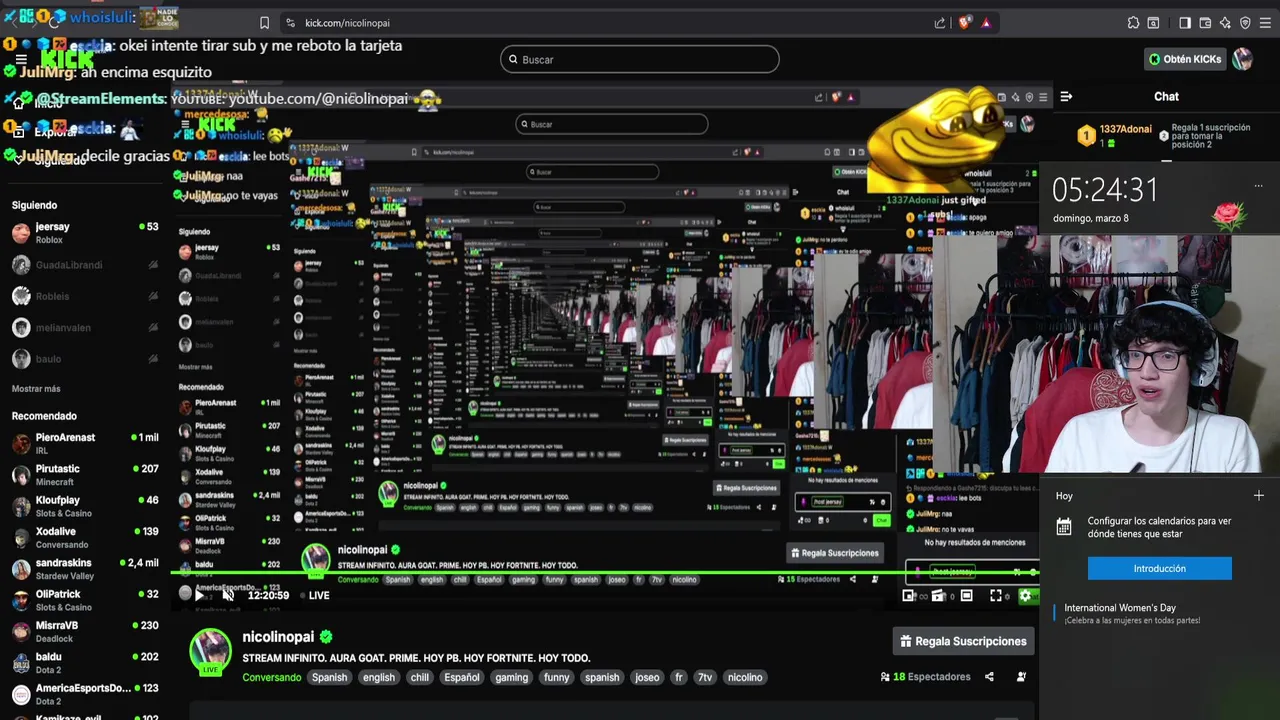
Task: Click the Introducción calendar button
Action: (x=1159, y=568)
